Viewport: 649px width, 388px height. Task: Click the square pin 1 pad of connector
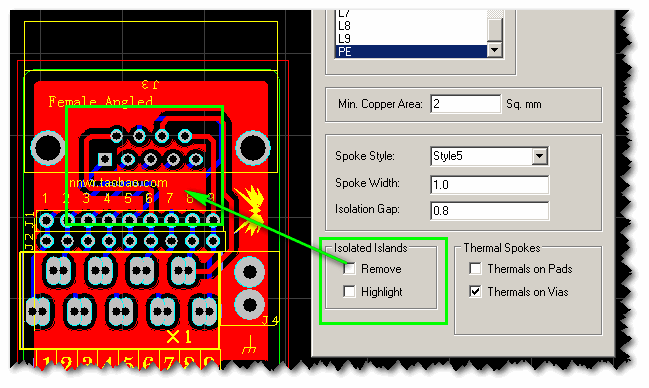coord(105,159)
